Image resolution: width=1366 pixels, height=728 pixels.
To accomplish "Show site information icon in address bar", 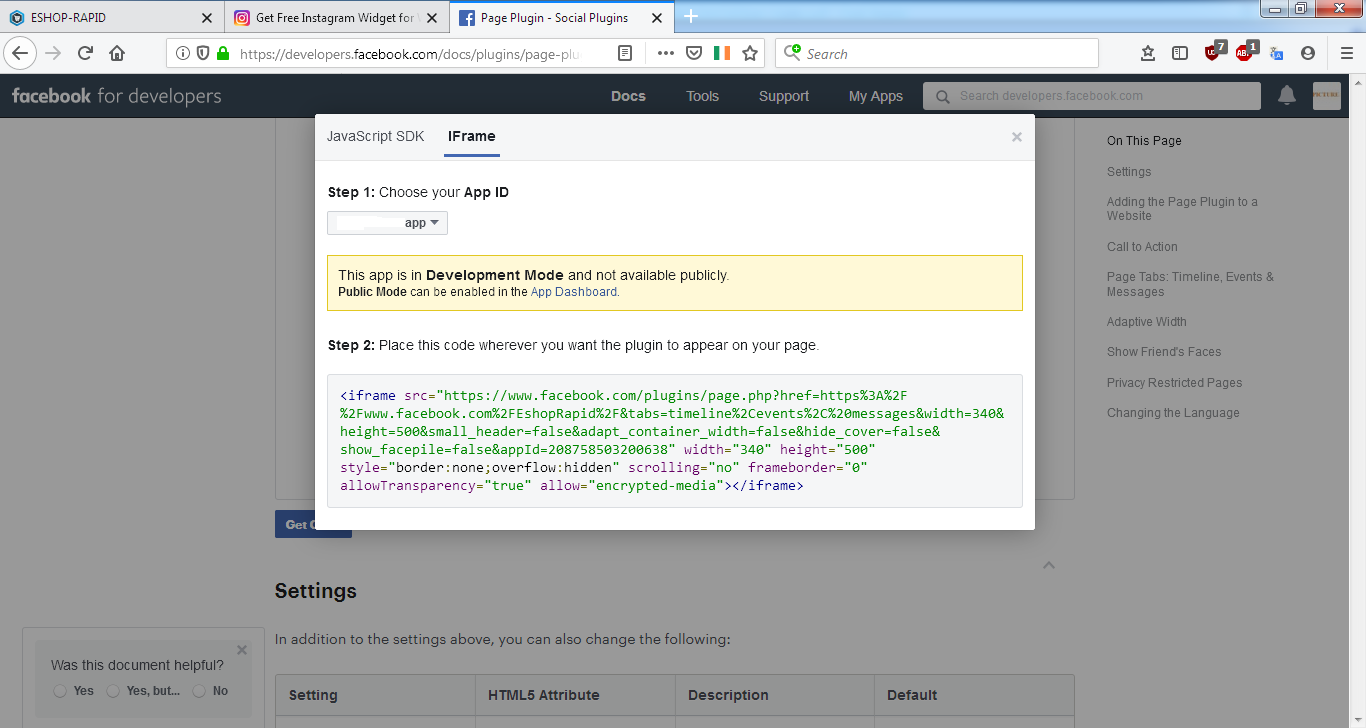I will click(183, 53).
